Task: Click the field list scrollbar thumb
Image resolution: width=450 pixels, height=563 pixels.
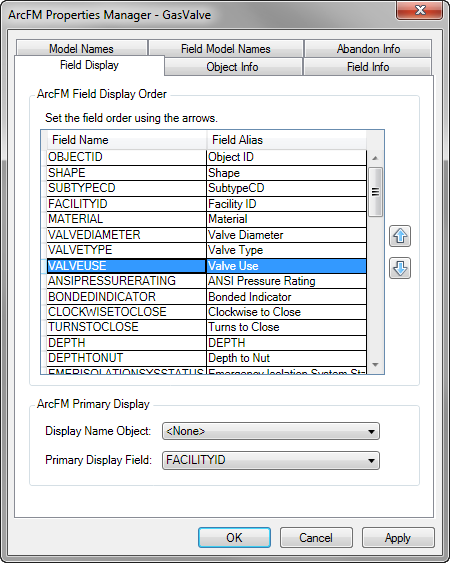Action: pos(375,192)
